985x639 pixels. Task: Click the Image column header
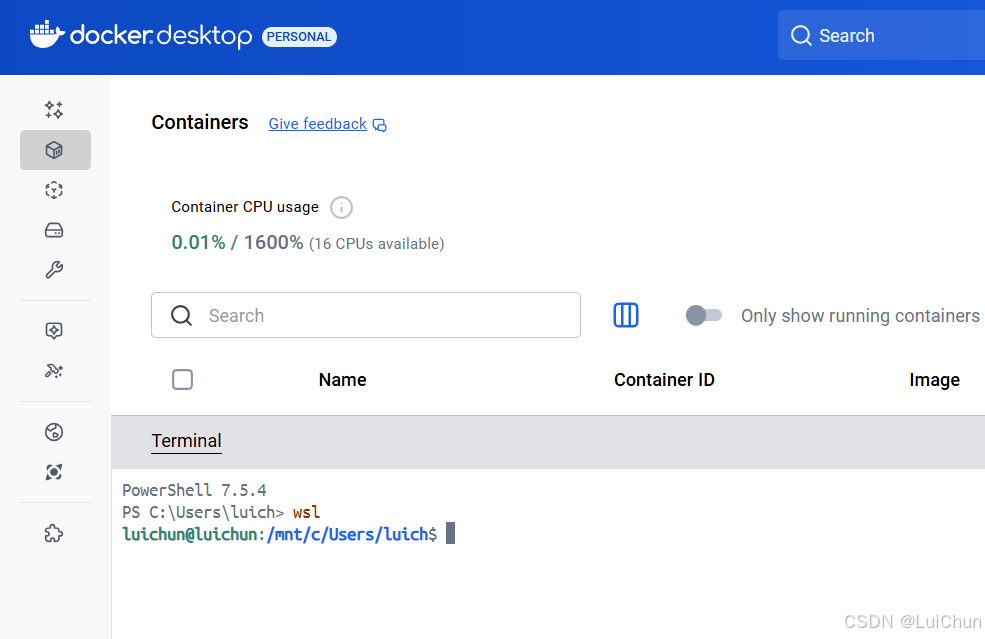(x=935, y=380)
